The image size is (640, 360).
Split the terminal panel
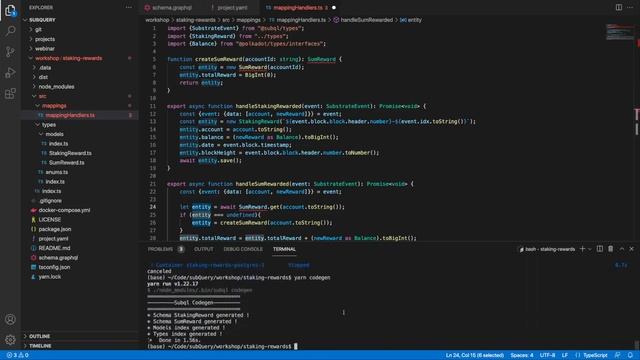[600, 249]
